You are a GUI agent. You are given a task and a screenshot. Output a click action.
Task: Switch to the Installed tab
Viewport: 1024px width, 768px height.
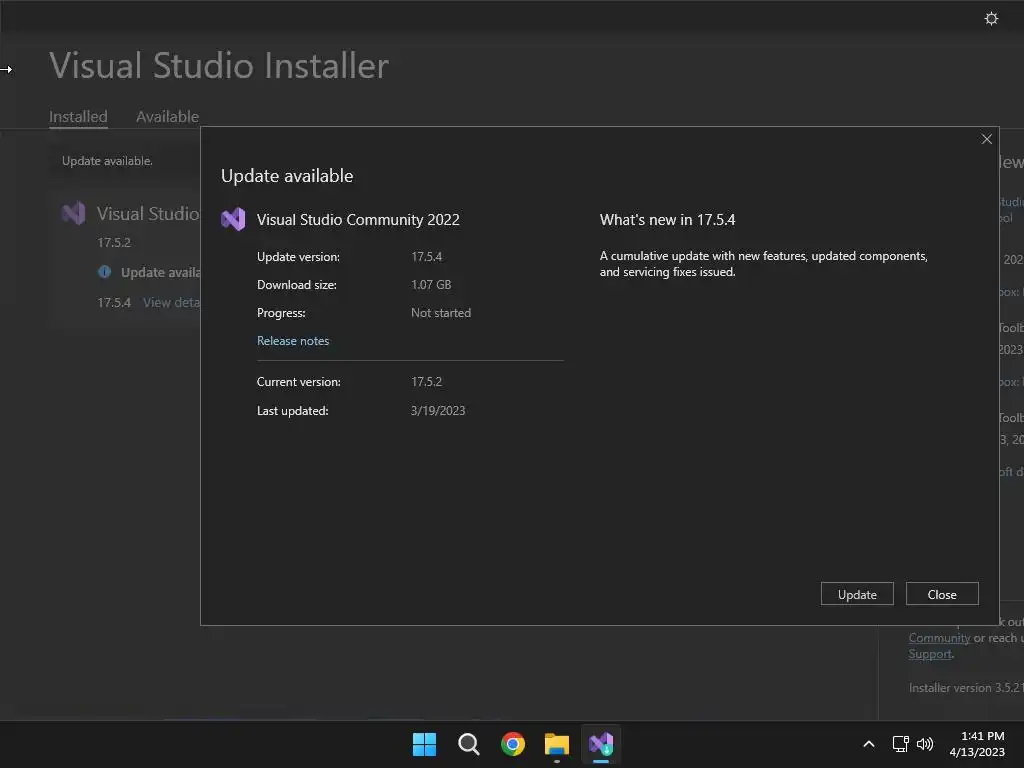pyautogui.click(x=78, y=117)
